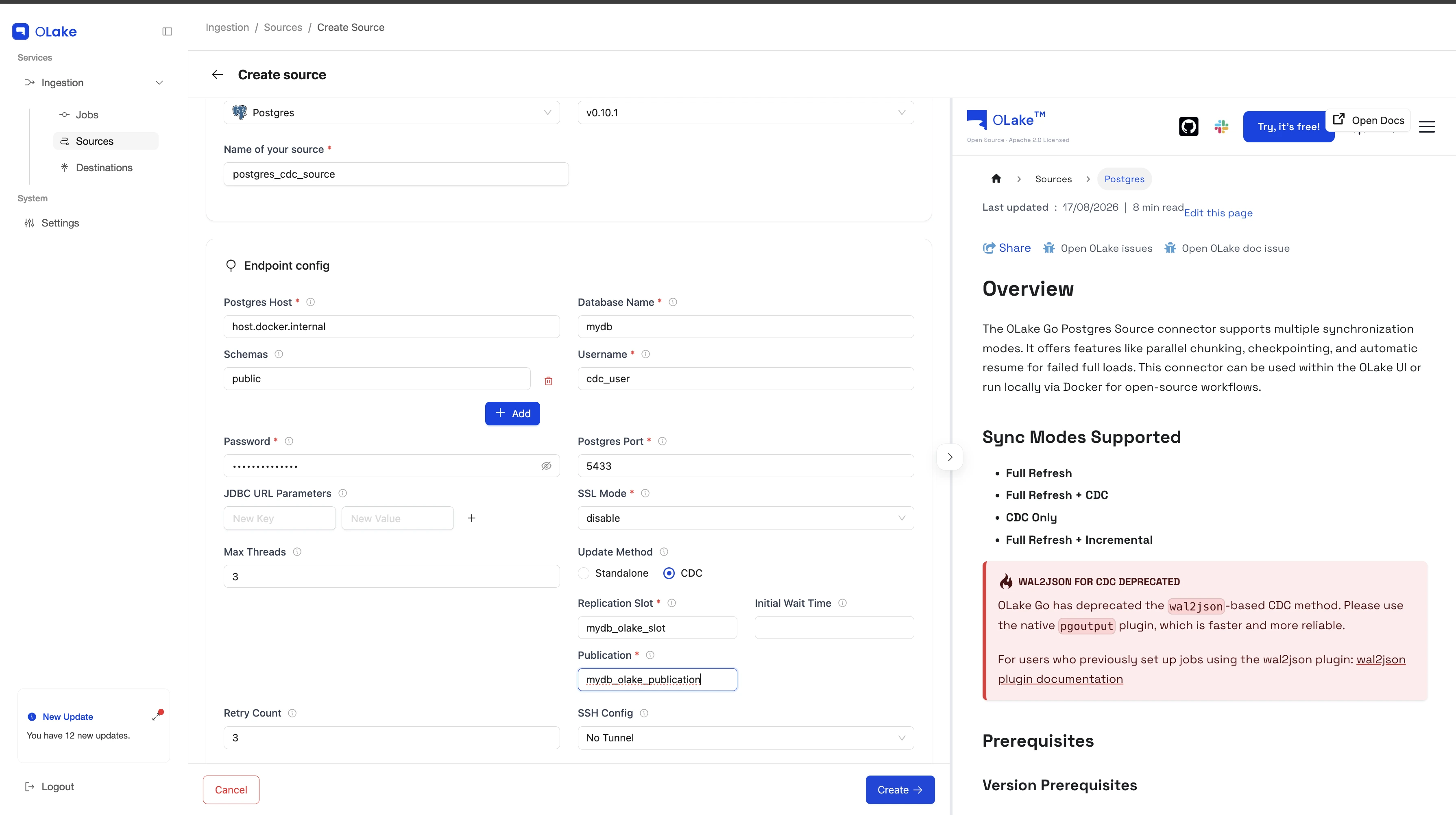Show info tooltip for Password
Viewport: 1456px width, 815px height.
289,441
